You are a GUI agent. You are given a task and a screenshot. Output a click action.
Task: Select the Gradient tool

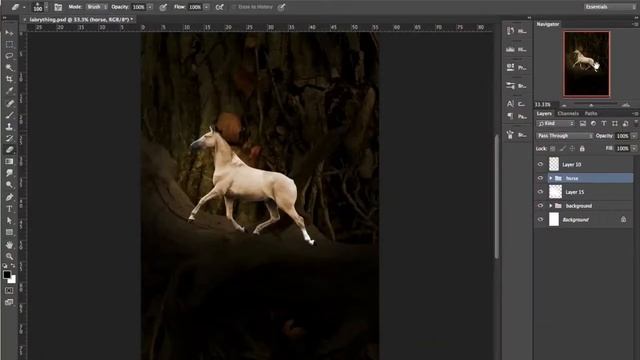point(9,162)
